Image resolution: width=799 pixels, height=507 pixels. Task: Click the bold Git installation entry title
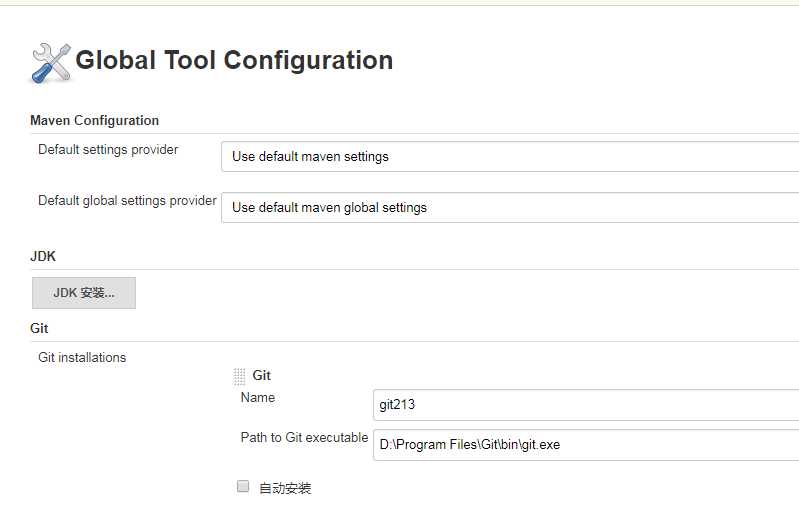[261, 375]
